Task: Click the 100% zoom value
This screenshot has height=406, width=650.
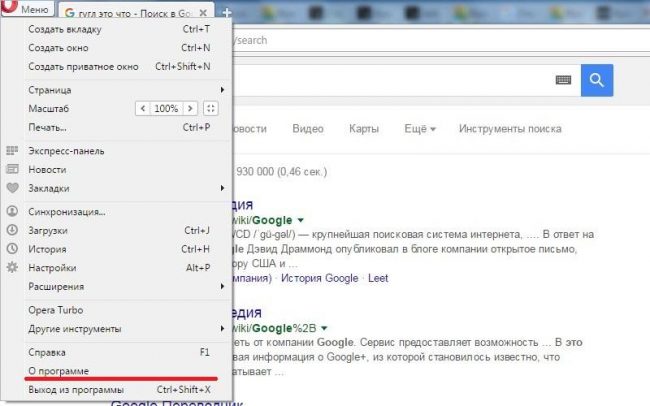Action: 166,109
